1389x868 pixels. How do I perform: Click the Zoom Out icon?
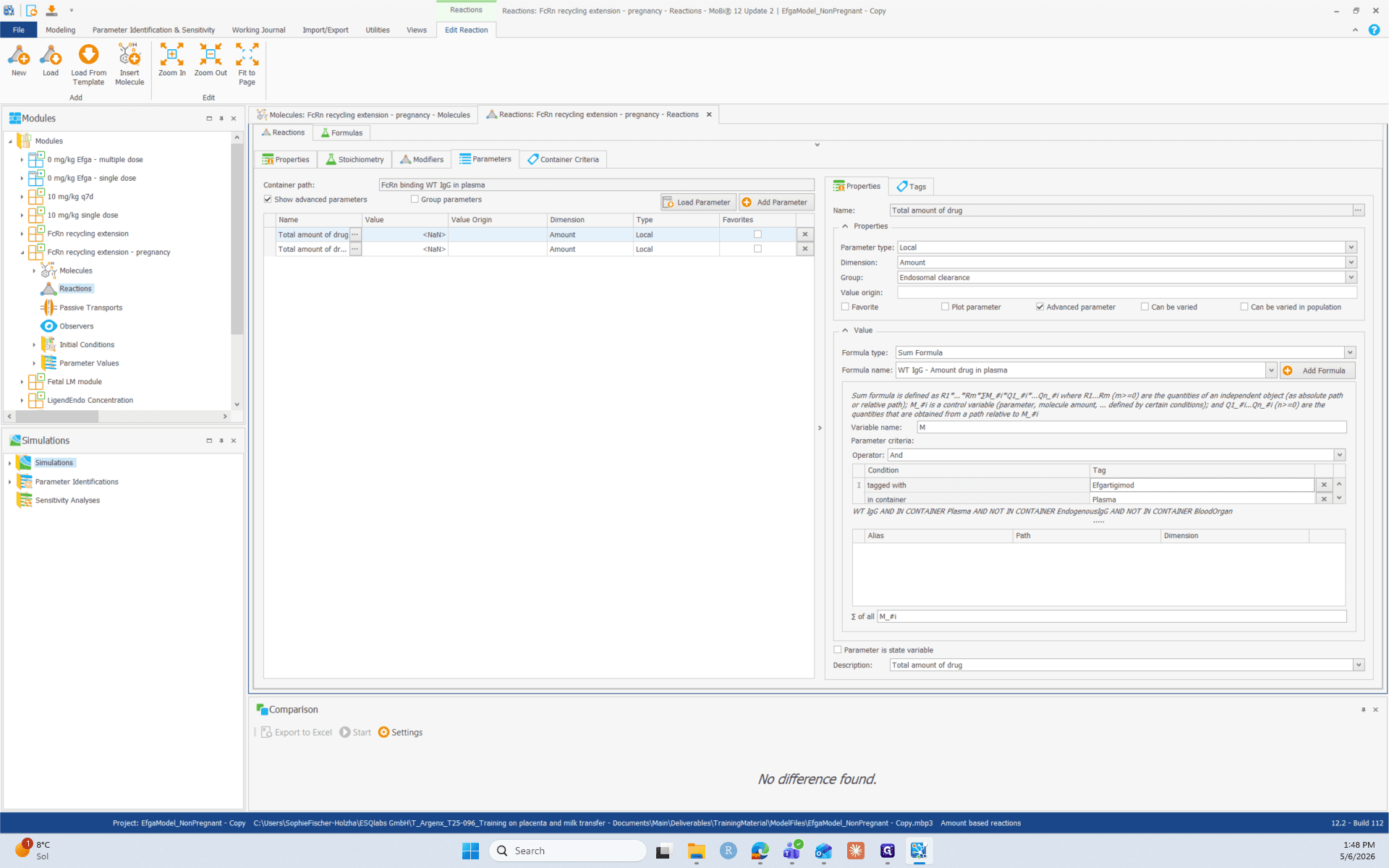coord(211,55)
